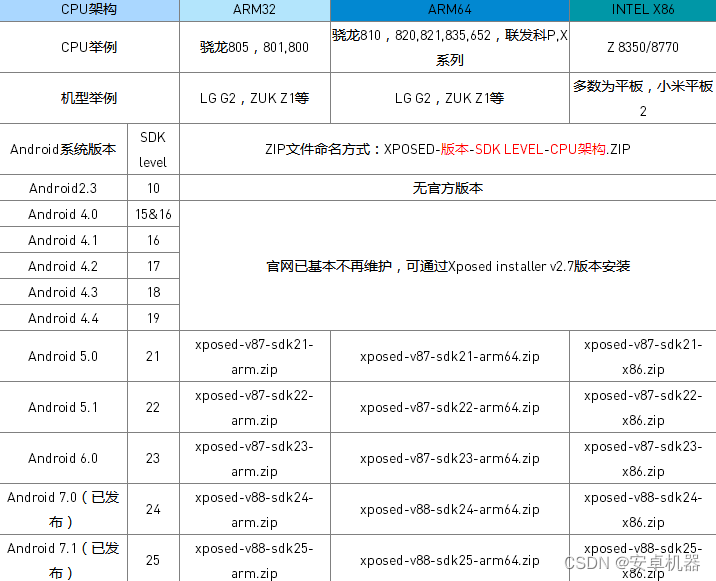Screen dimensions: 716x581
Task: Click xposed-v88-sdk25-x86.zip cell
Action: [643, 558]
